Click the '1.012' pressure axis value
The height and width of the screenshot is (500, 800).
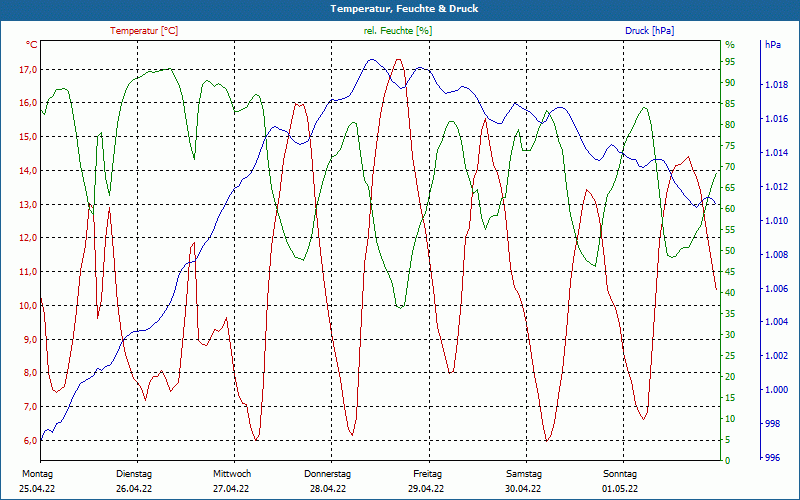(x=777, y=187)
